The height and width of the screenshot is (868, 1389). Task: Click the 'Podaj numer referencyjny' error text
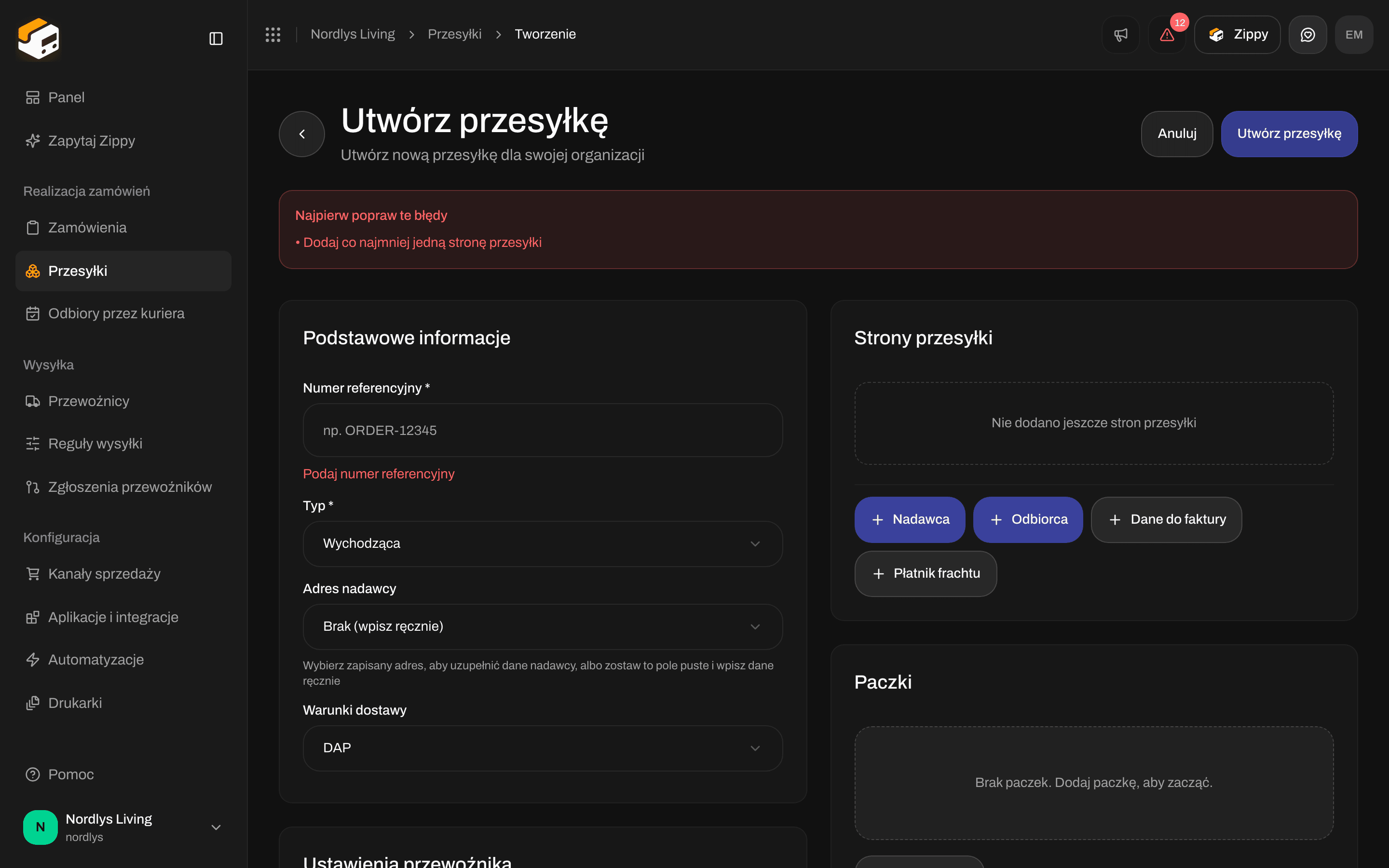[378, 474]
